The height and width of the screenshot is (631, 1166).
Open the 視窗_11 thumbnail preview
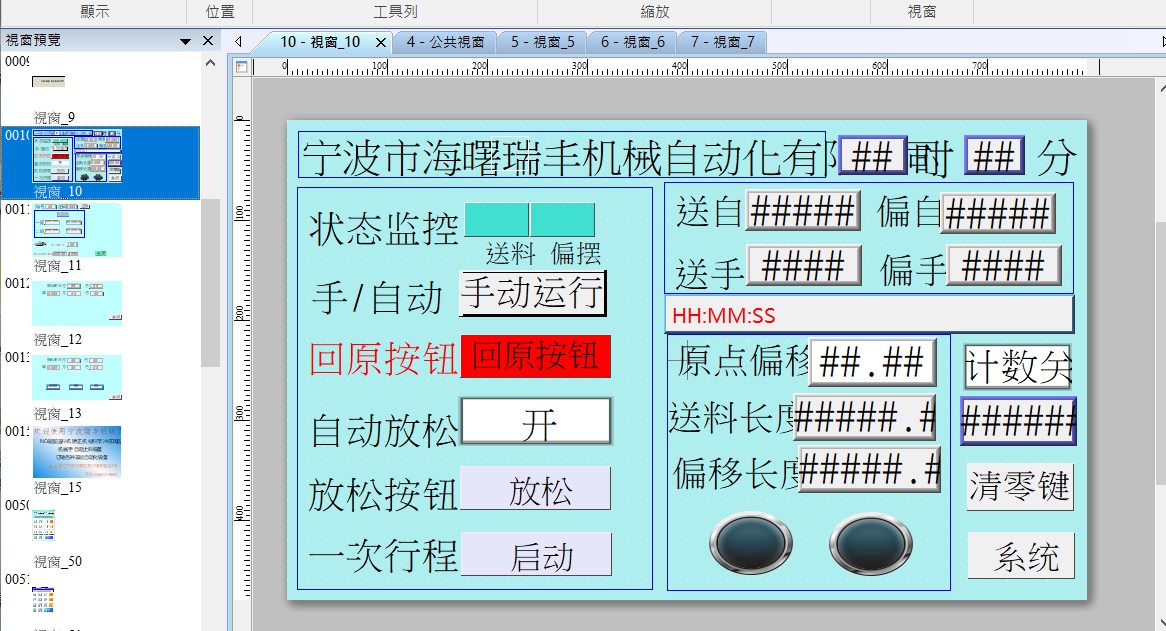(78, 229)
